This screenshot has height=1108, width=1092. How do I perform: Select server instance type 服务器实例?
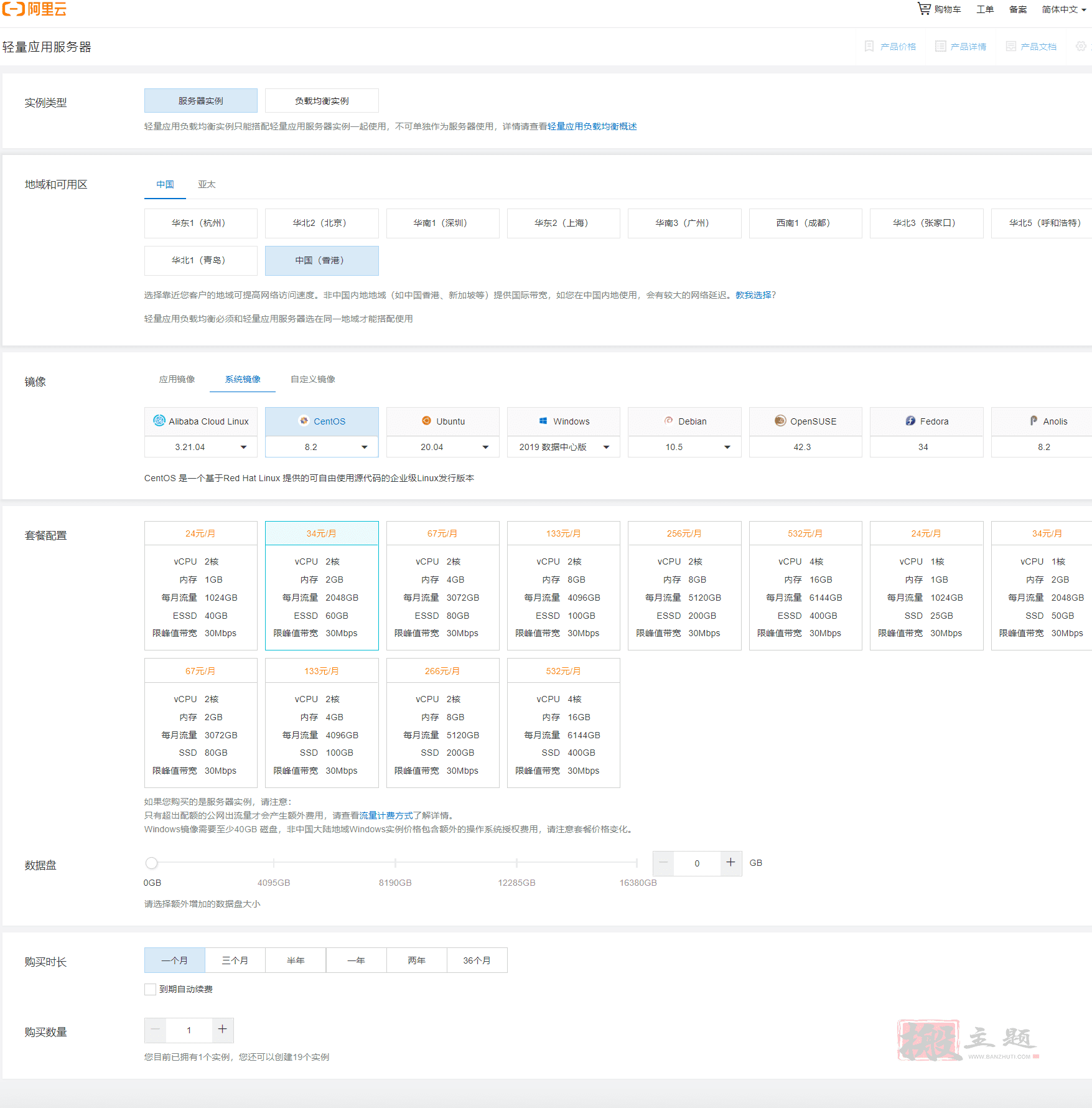click(200, 101)
